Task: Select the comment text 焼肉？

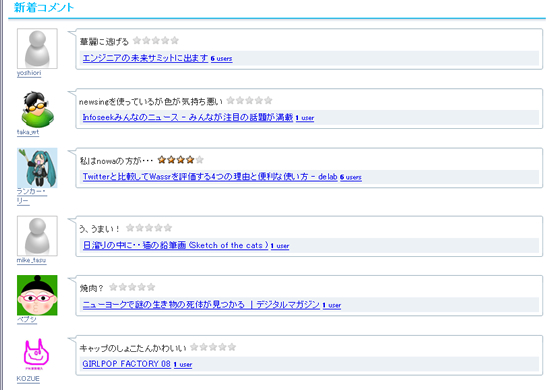Action: (x=92, y=288)
